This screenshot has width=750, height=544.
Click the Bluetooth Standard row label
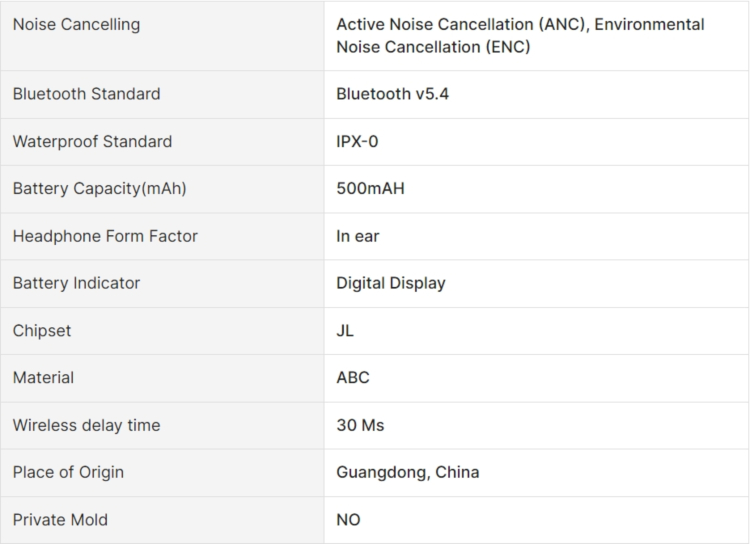[86, 94]
